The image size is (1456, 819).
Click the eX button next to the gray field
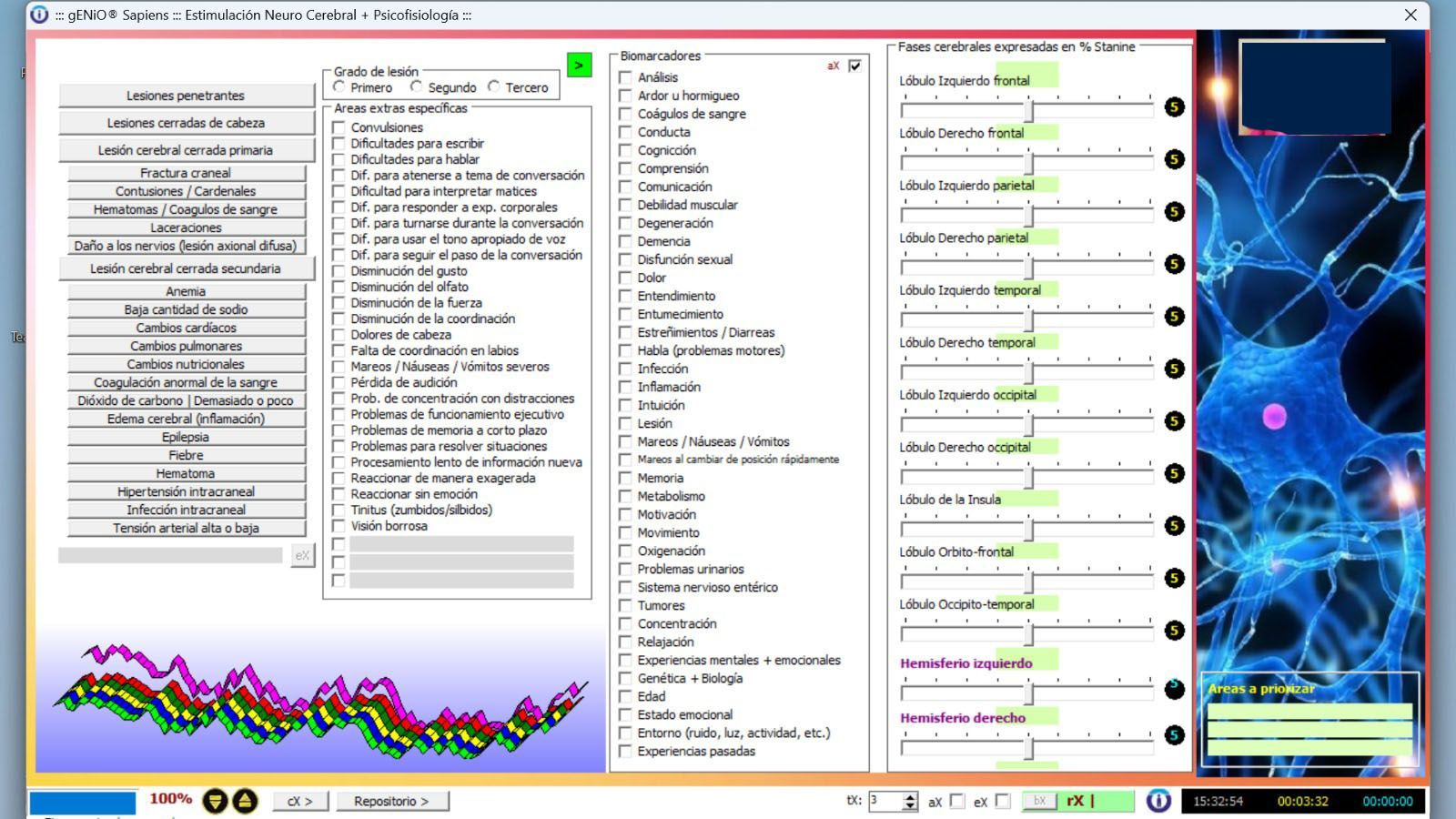click(302, 555)
